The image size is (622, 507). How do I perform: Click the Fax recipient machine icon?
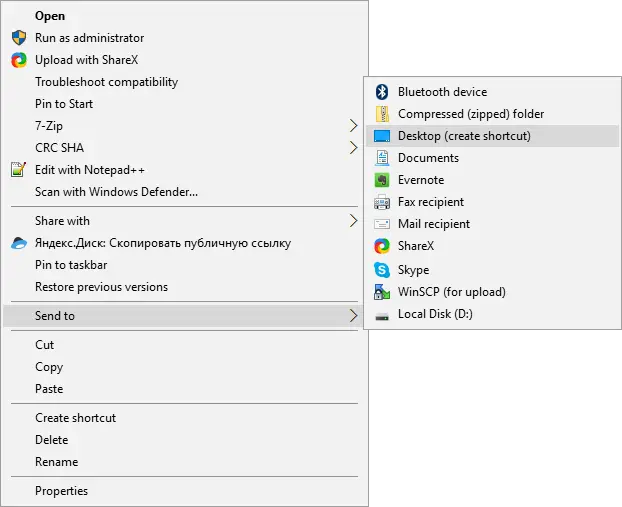pos(382,202)
